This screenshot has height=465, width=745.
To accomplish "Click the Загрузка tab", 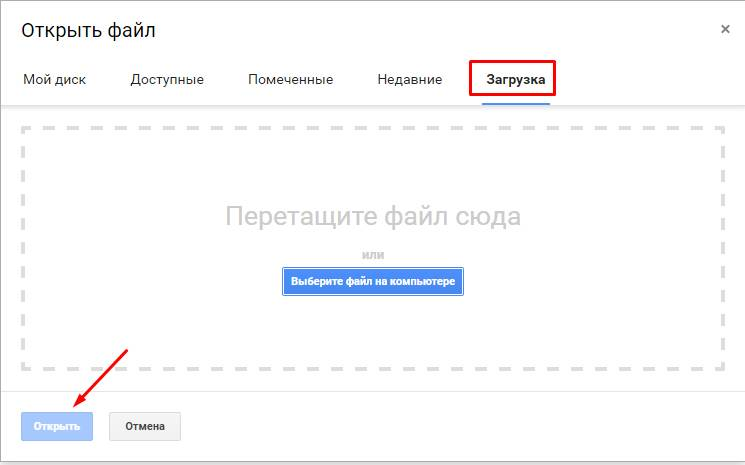I will point(516,79).
